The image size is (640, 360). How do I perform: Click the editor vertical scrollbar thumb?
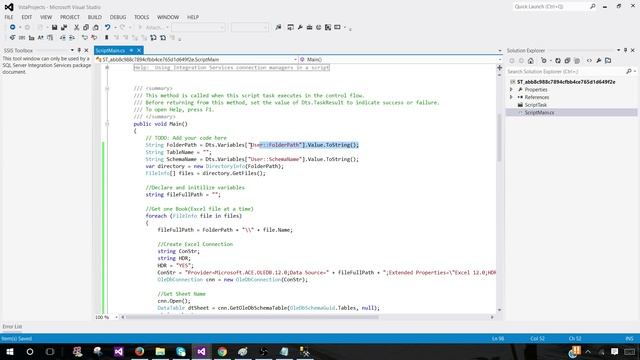[x=499, y=138]
